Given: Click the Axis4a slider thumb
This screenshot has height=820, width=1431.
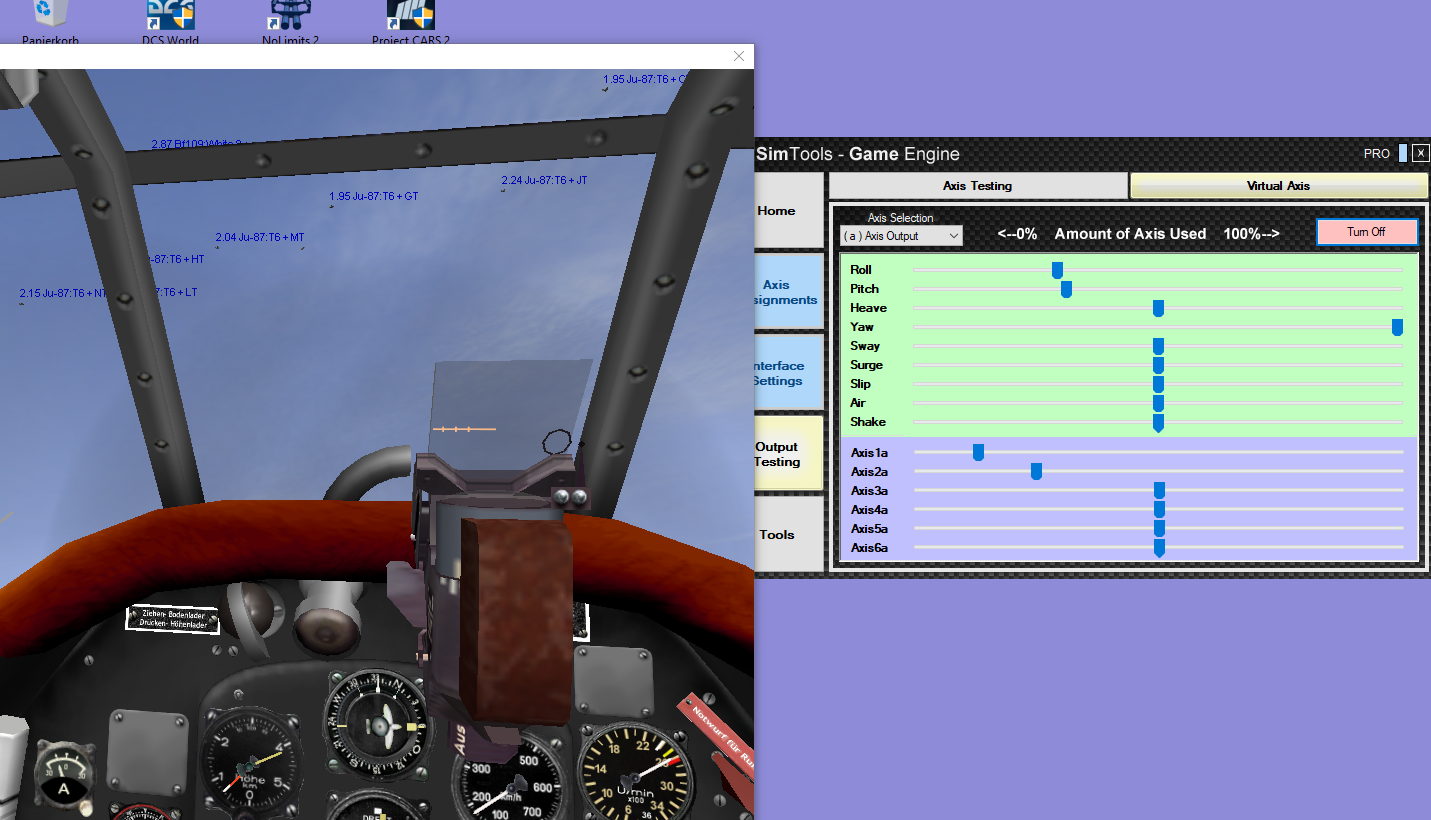Looking at the screenshot, I should click(x=1159, y=510).
